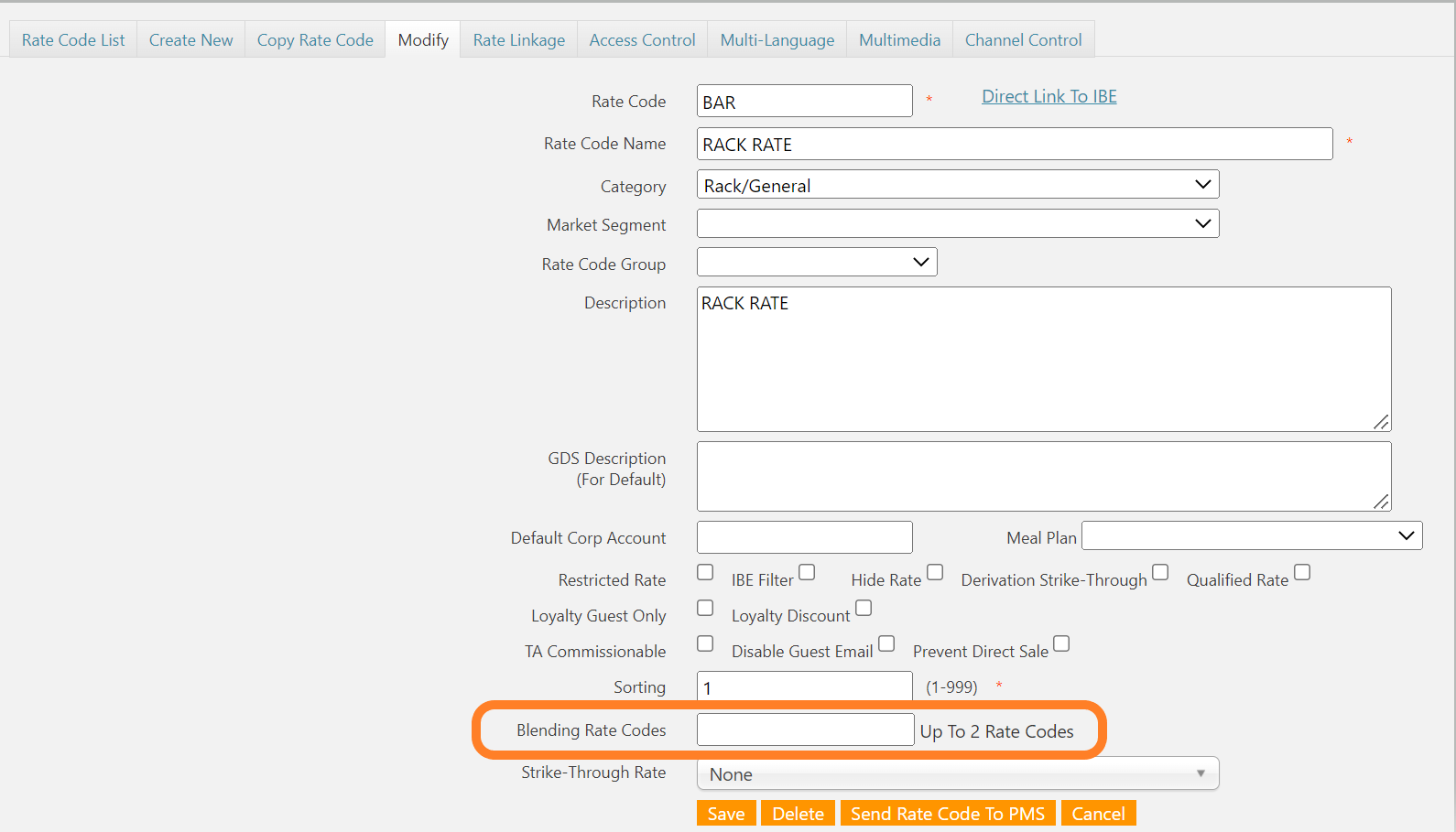
Task: Click the Delete button
Action: 798,813
